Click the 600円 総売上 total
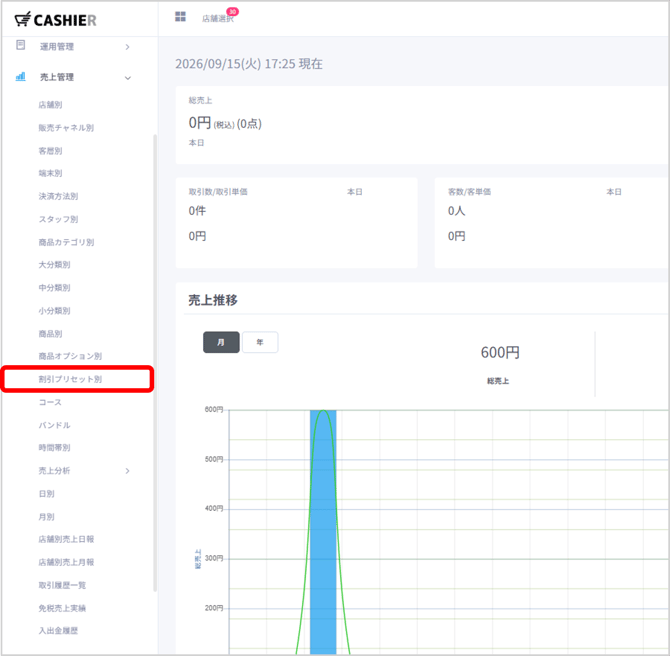The height and width of the screenshot is (656, 670). point(500,353)
